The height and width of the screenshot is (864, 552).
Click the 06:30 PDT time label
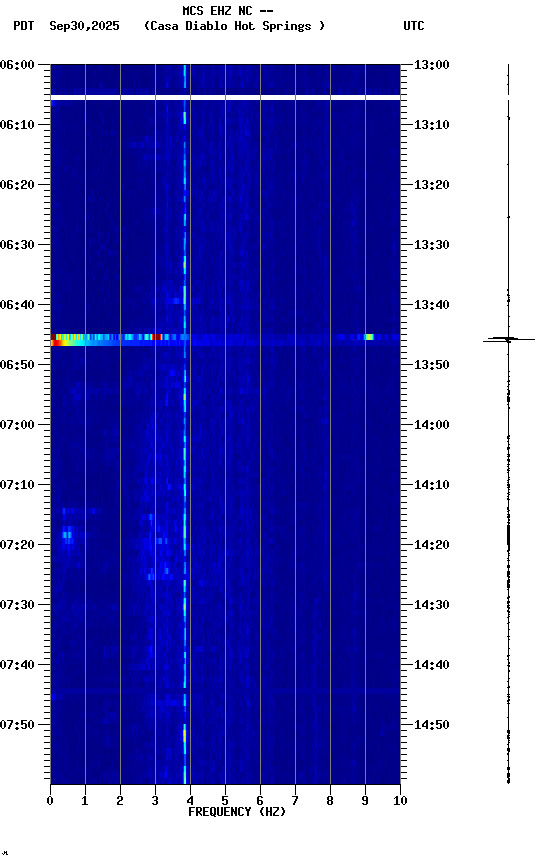[17, 245]
